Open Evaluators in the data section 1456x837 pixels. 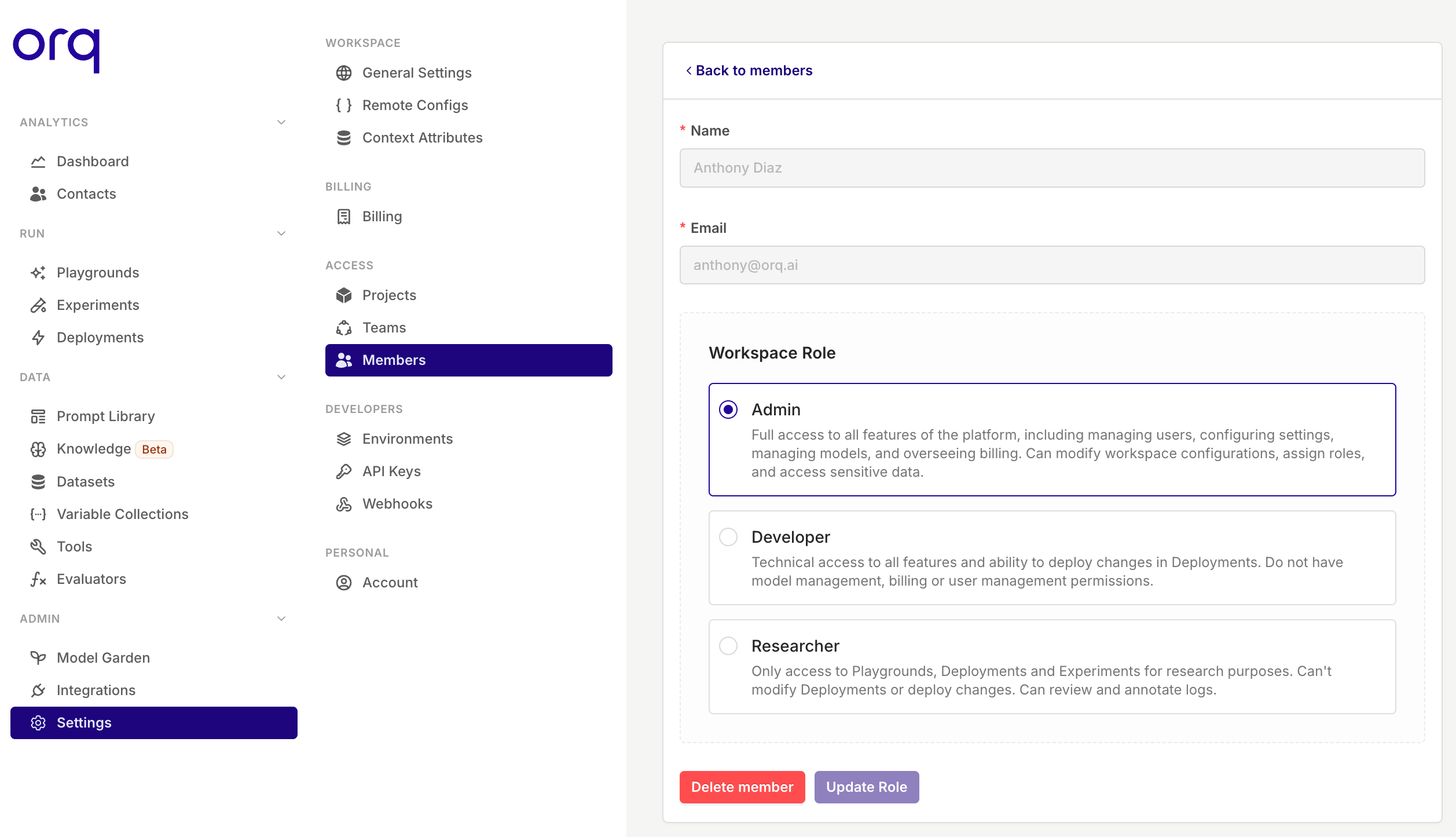coord(92,578)
